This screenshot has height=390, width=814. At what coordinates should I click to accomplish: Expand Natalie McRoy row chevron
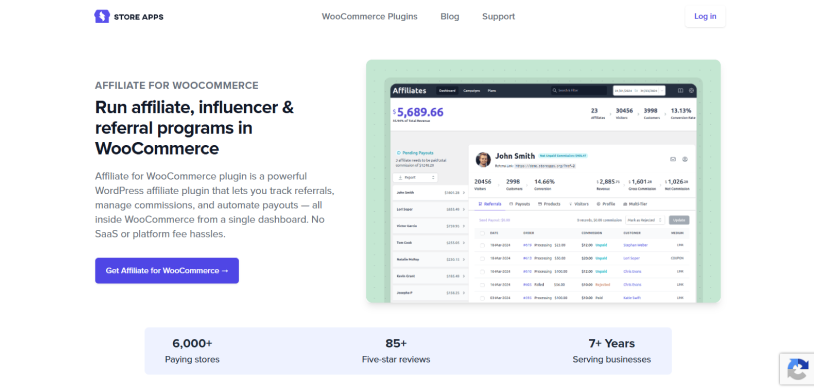tap(464, 260)
